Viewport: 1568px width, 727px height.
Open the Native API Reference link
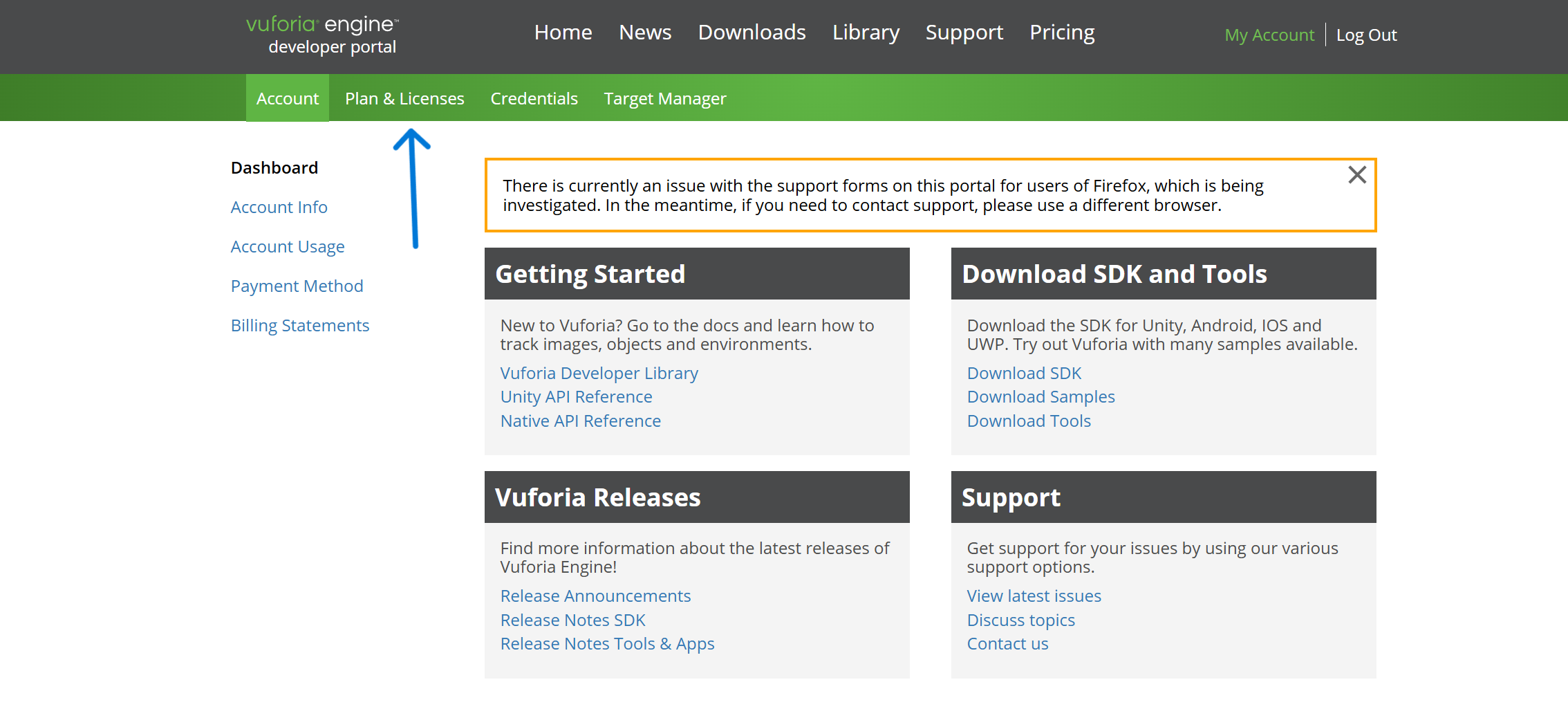pyautogui.click(x=581, y=421)
